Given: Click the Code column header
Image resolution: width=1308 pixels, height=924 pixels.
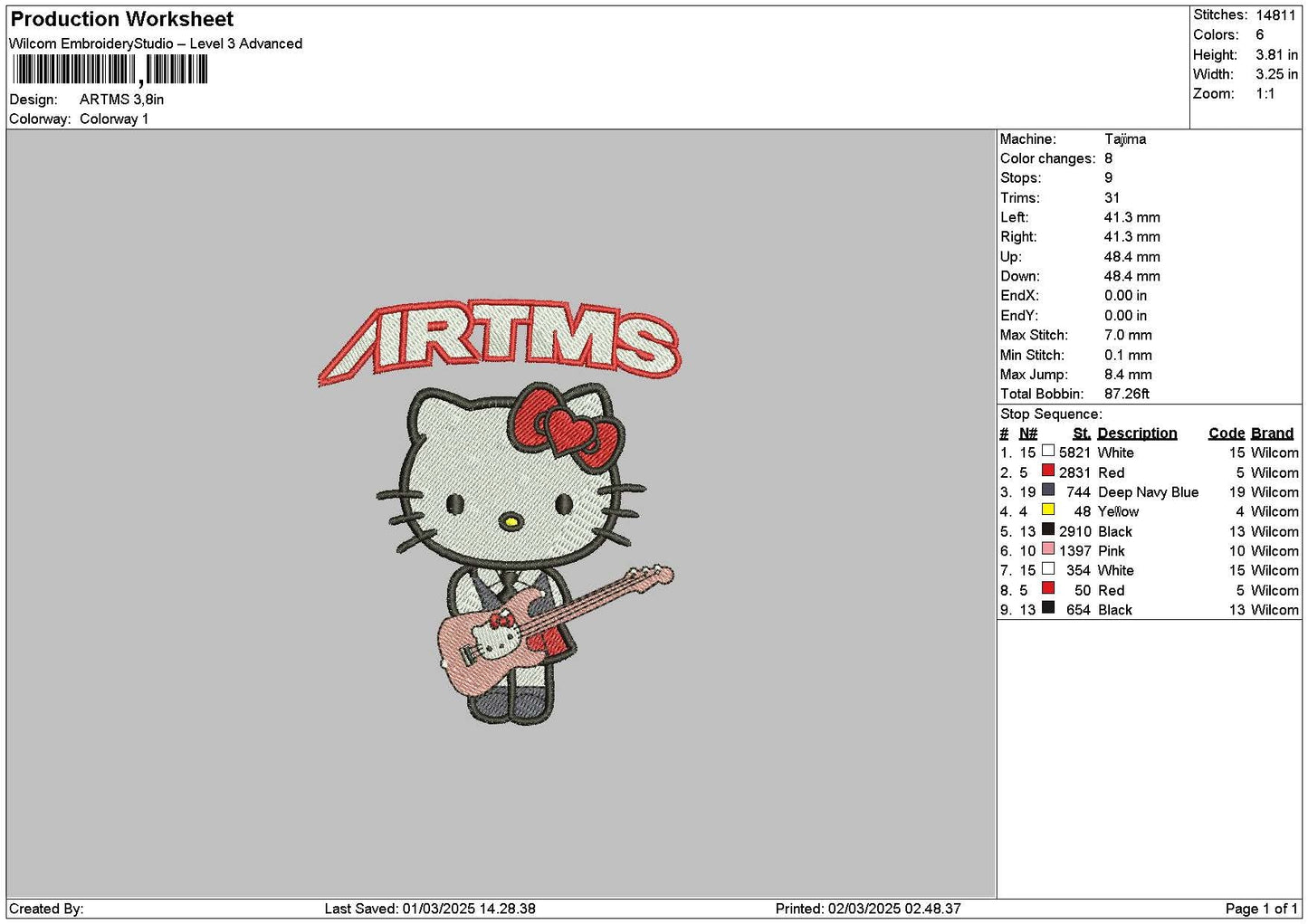Looking at the screenshot, I should click(x=1227, y=433).
